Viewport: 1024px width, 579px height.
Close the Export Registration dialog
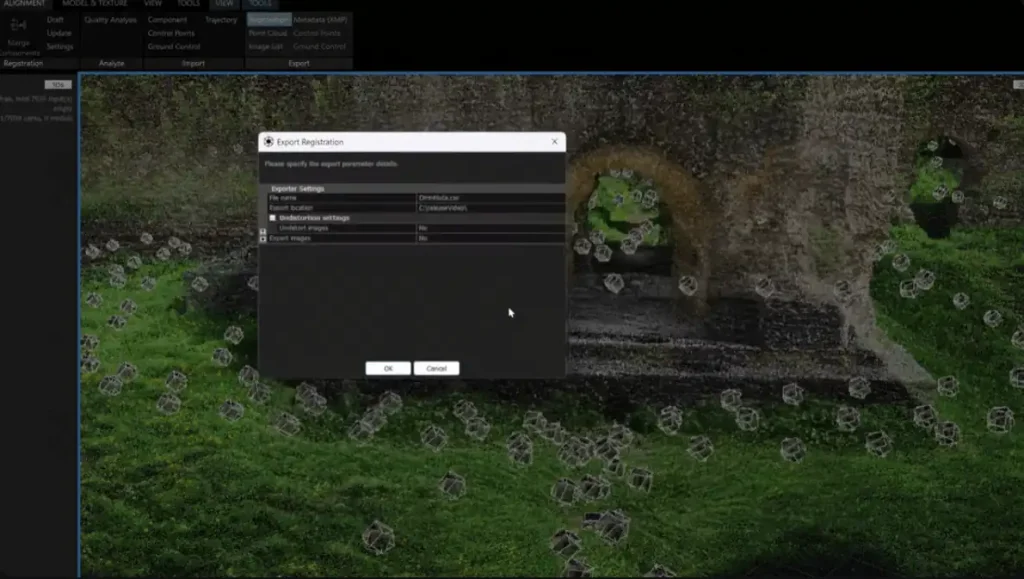coord(554,142)
